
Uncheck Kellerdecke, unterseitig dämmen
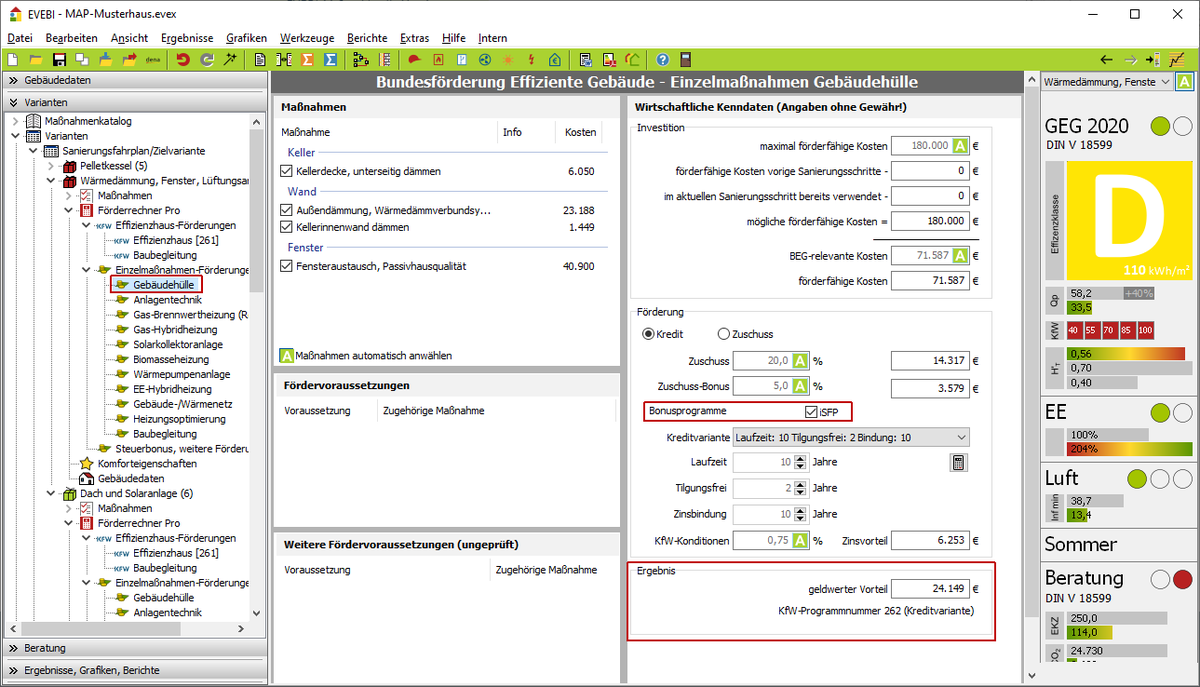pos(287,172)
